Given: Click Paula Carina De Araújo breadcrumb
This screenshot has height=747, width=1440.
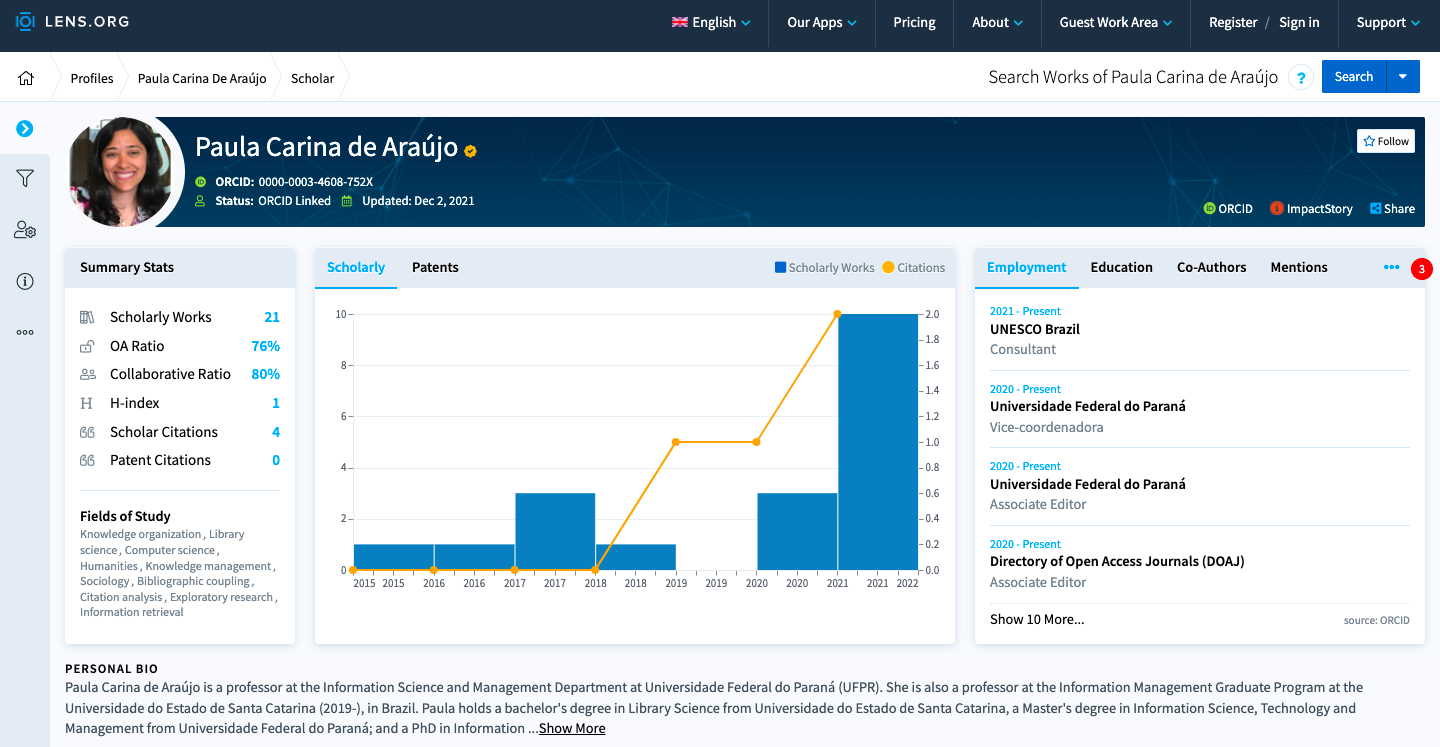Looking at the screenshot, I should pyautogui.click(x=202, y=78).
